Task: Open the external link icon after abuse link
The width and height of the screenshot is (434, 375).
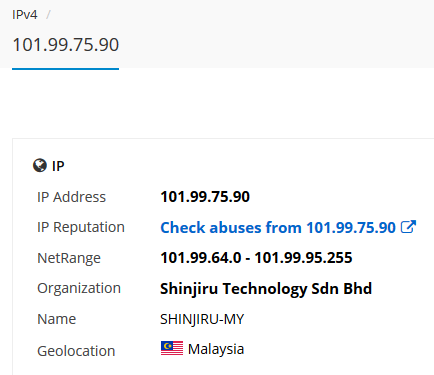Action: [408, 227]
